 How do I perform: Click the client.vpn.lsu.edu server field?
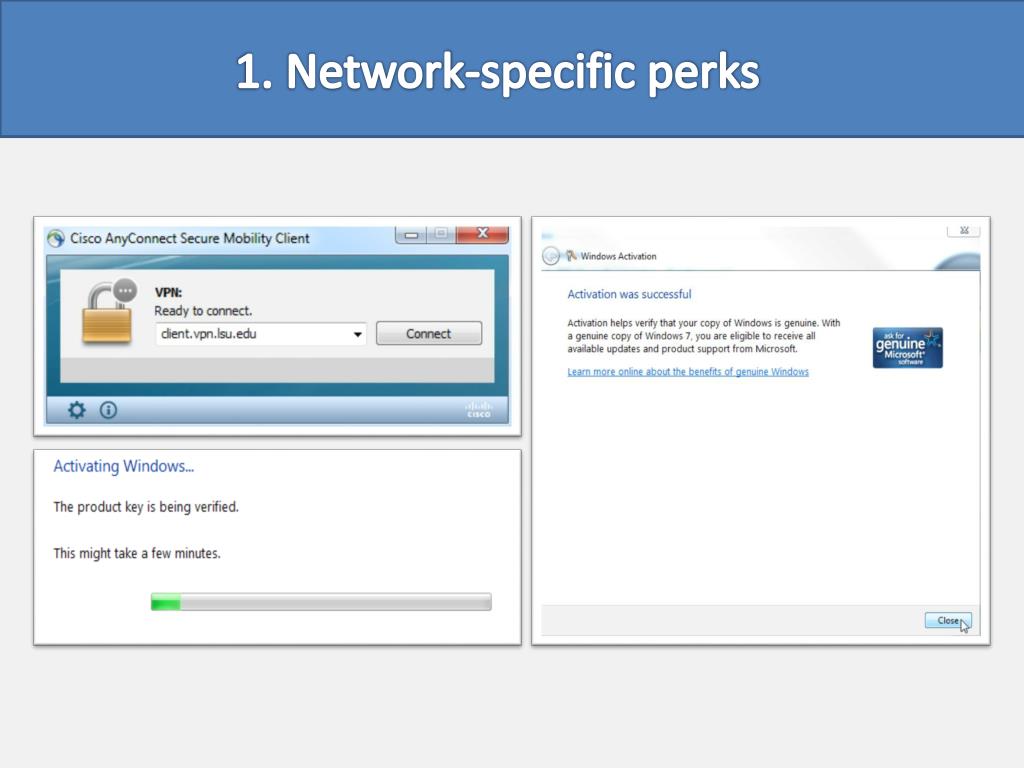(x=261, y=334)
